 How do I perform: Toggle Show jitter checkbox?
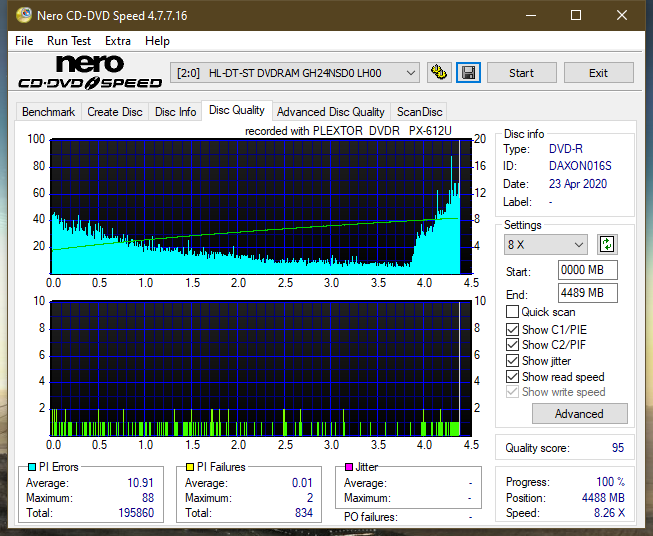512,361
